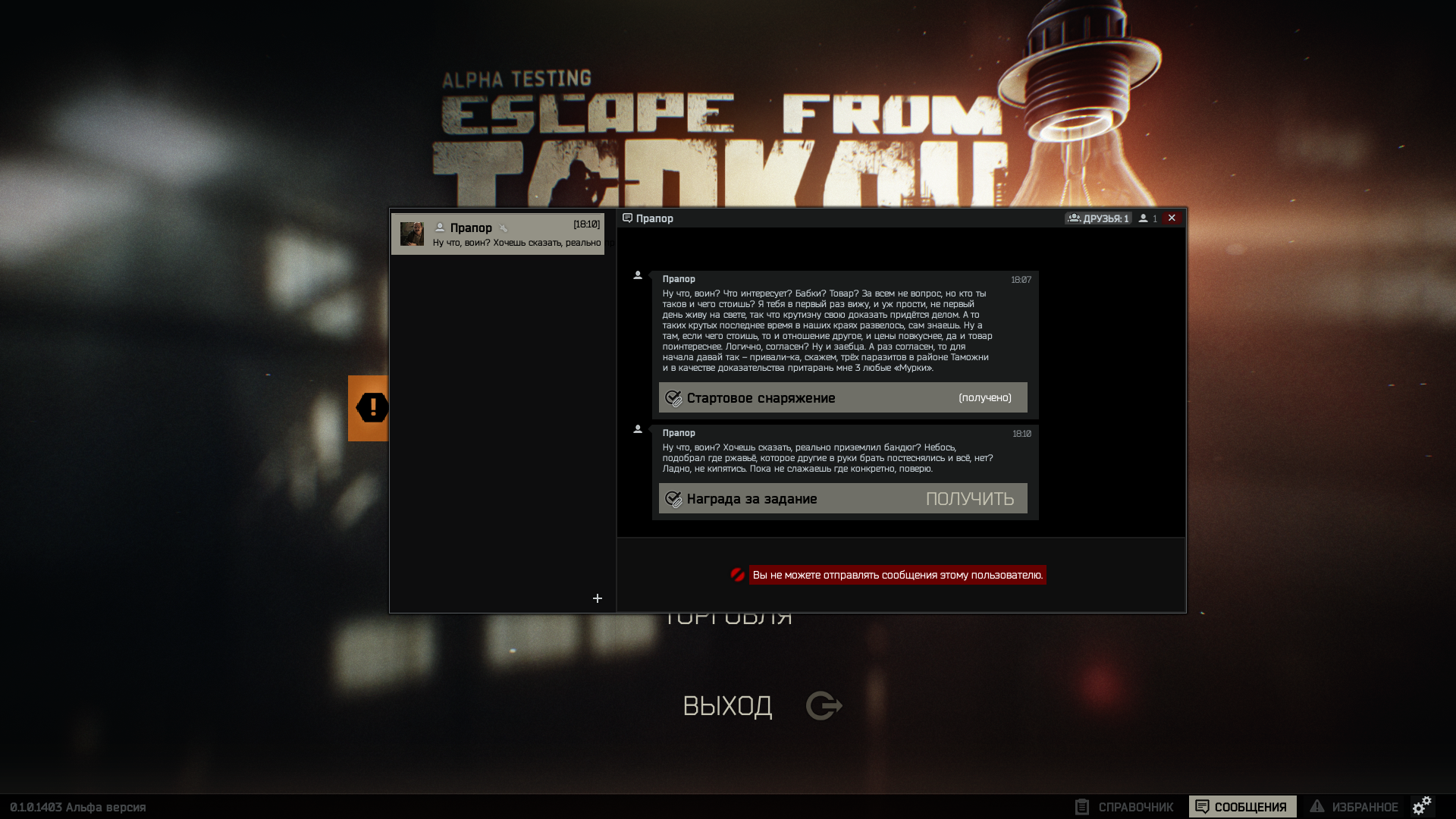This screenshot has width=1456, height=819.
Task: Click ВЫХОД to exit the game
Action: 727,706
